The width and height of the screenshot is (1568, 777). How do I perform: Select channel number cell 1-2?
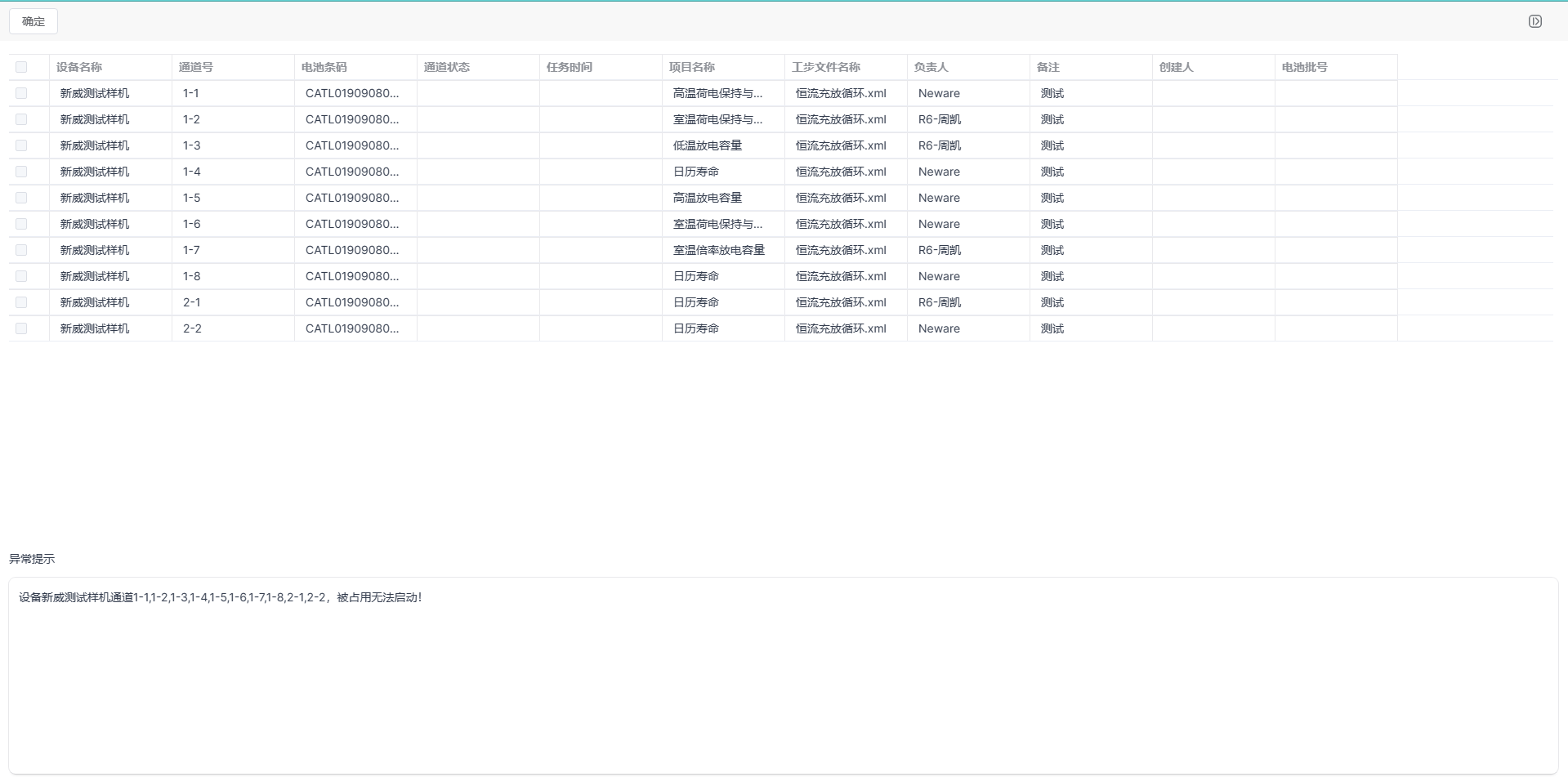[x=234, y=119]
